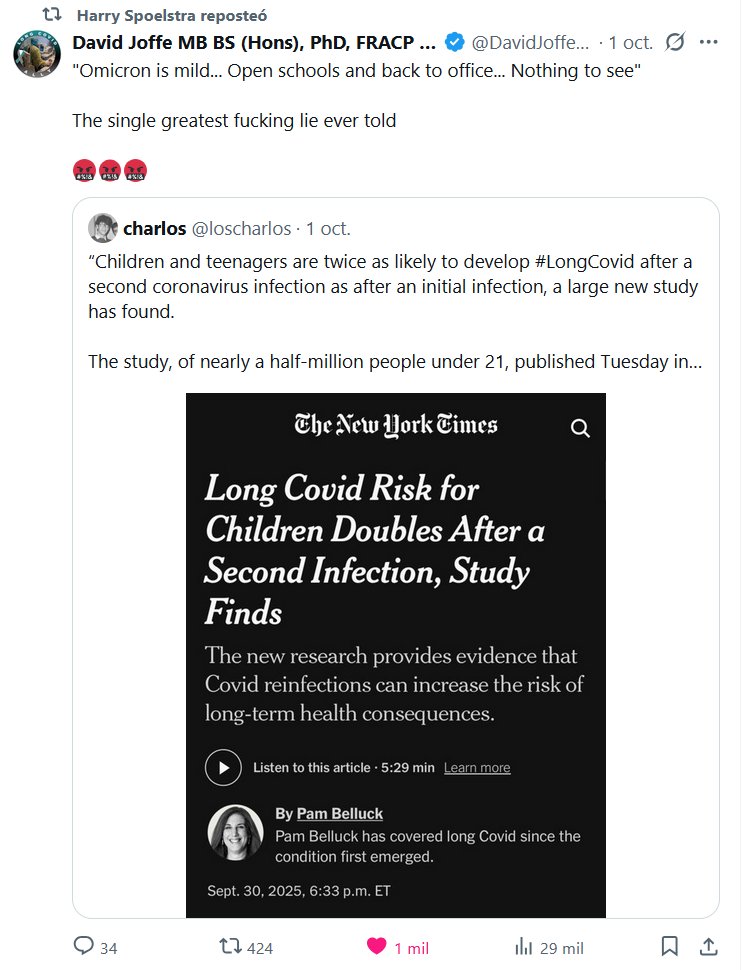Open Pam Belluck author link

[x=339, y=813]
